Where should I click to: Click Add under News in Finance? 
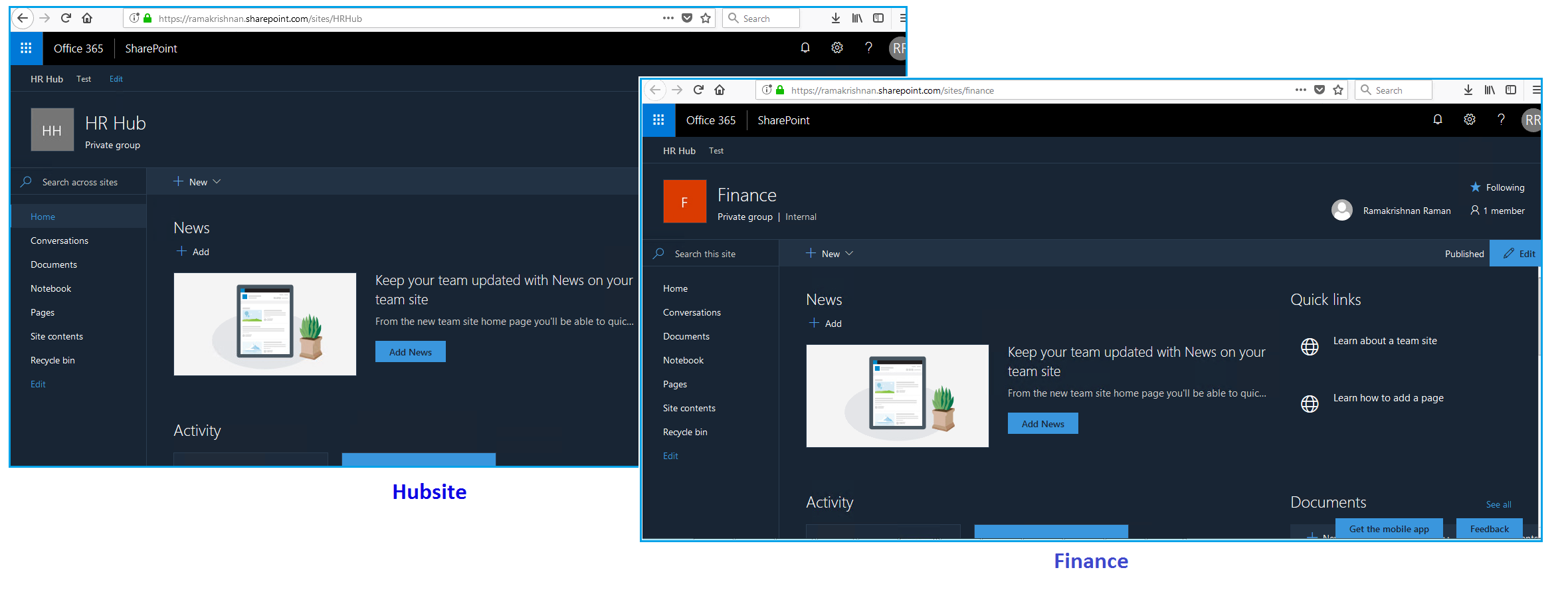click(825, 323)
